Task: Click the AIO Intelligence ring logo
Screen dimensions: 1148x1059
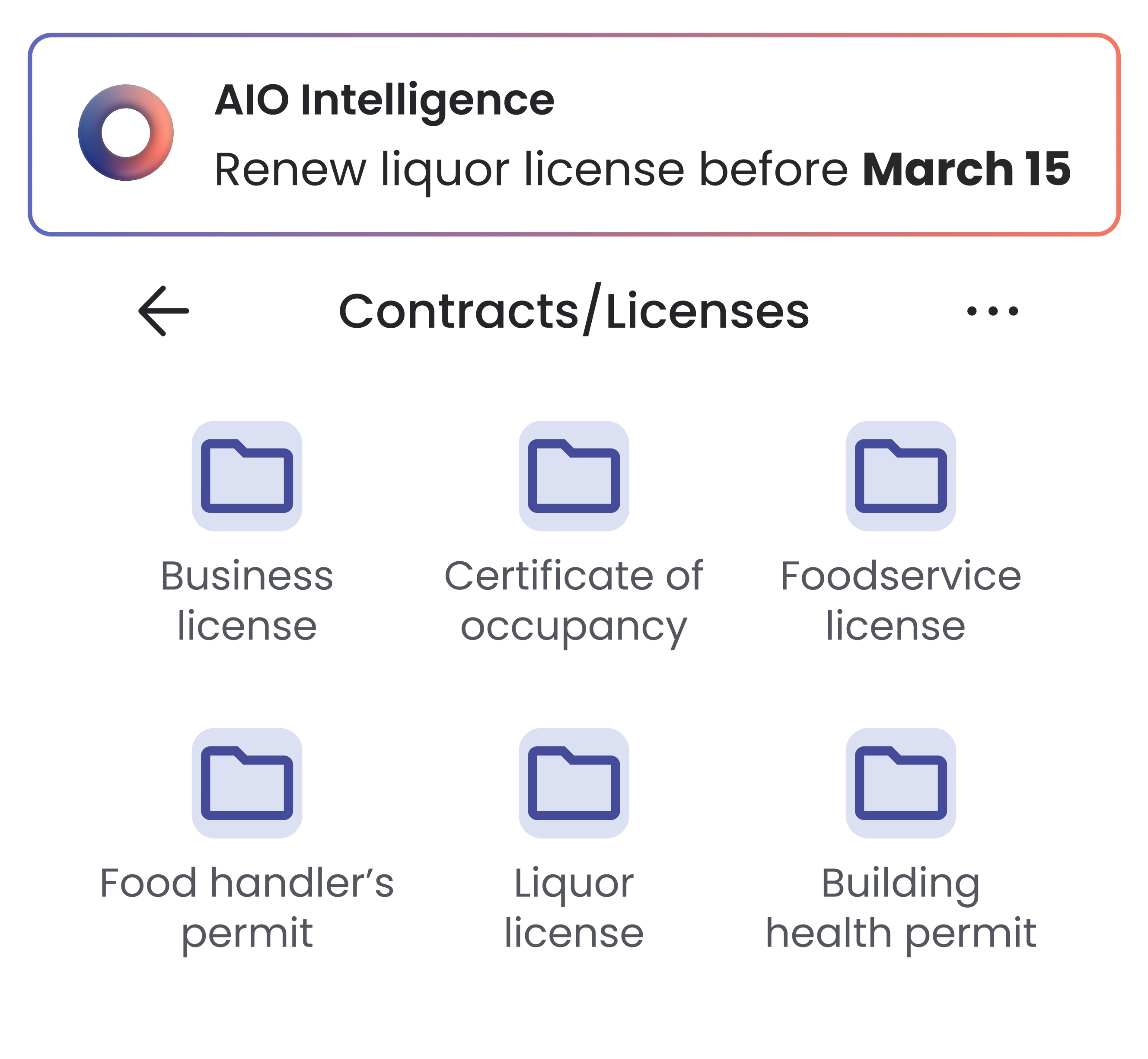Action: [126, 133]
